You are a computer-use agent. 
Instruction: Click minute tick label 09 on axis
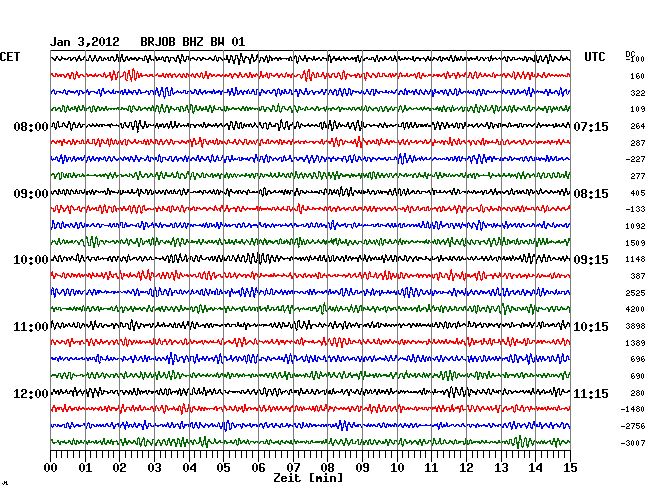point(362,468)
